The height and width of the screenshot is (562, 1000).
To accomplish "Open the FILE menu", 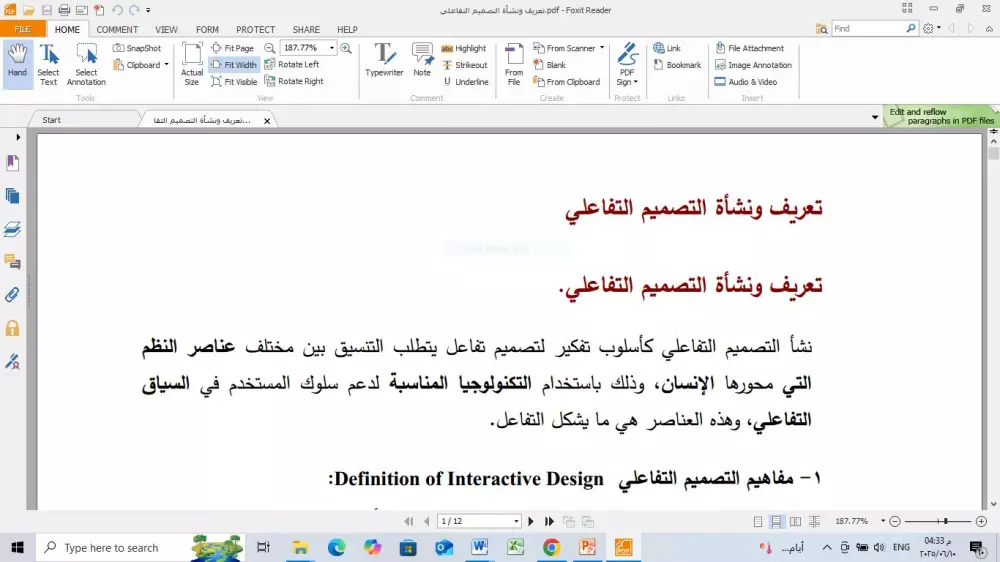I will 23,29.
